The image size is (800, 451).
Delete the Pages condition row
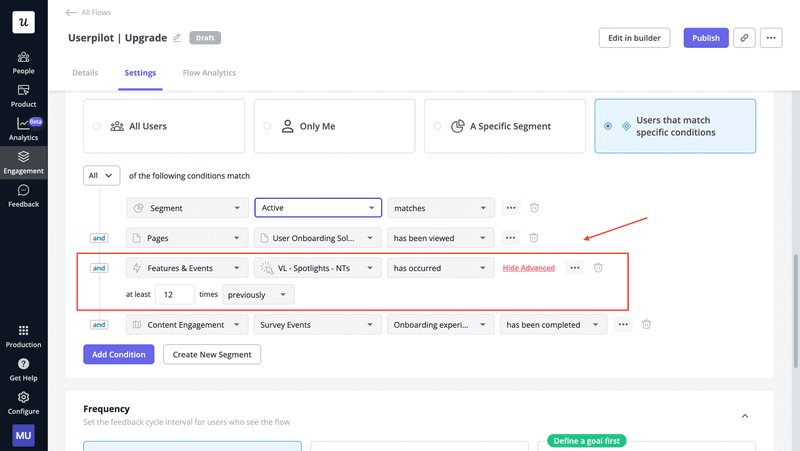[x=534, y=238]
